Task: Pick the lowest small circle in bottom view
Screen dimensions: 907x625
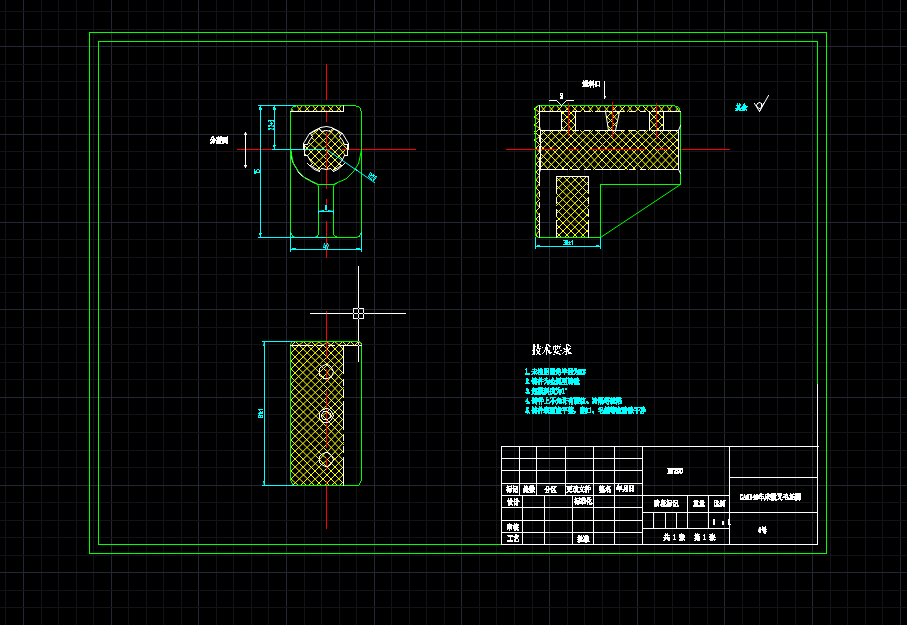Action: pyautogui.click(x=326, y=459)
